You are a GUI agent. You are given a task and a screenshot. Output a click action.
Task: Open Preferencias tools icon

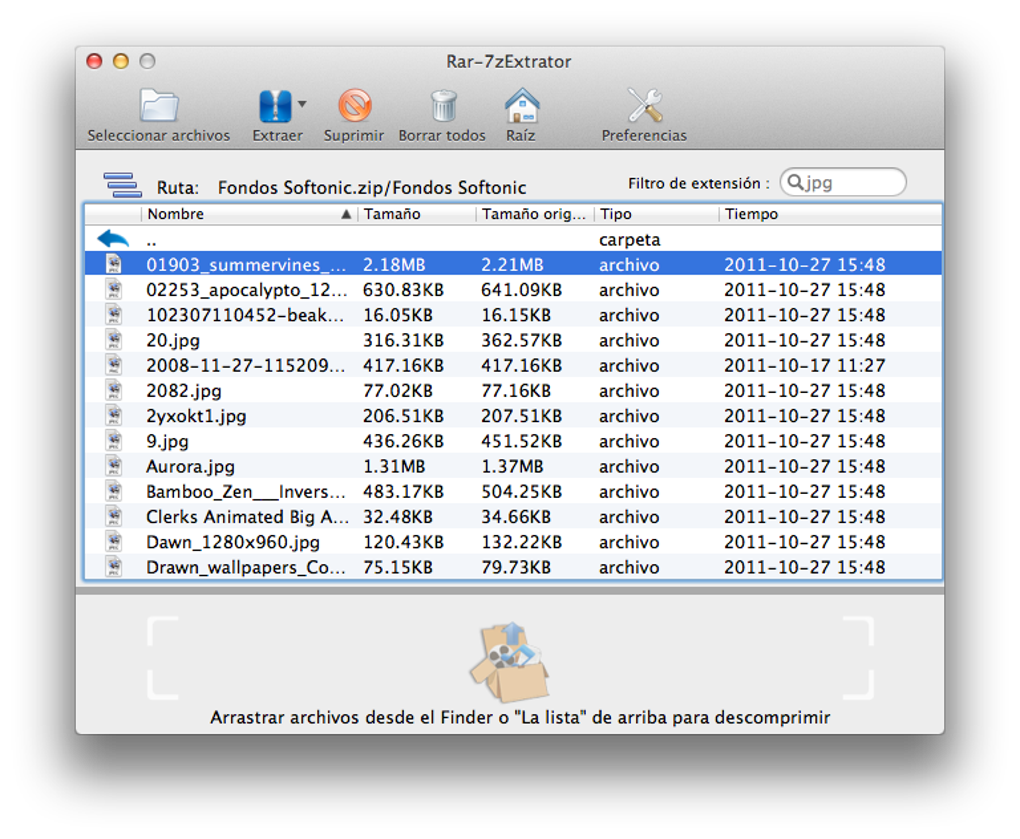pos(644,105)
